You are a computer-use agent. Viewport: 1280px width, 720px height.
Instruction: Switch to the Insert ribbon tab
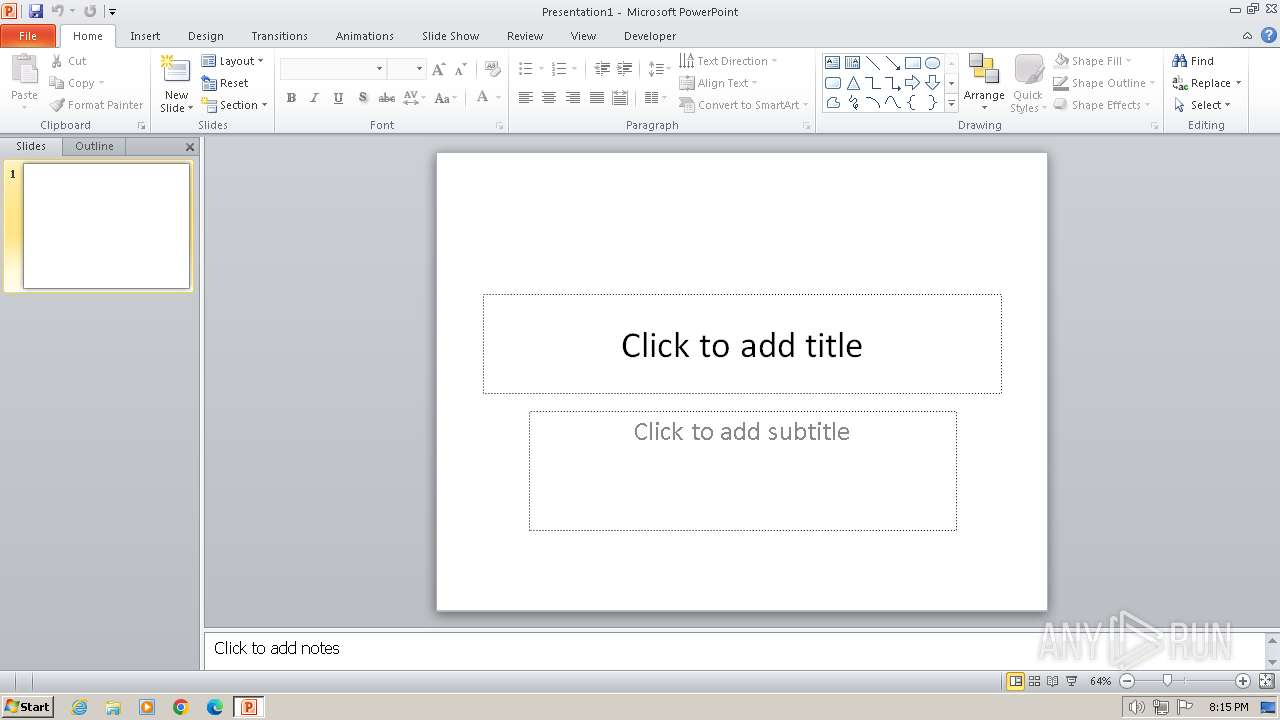click(145, 36)
